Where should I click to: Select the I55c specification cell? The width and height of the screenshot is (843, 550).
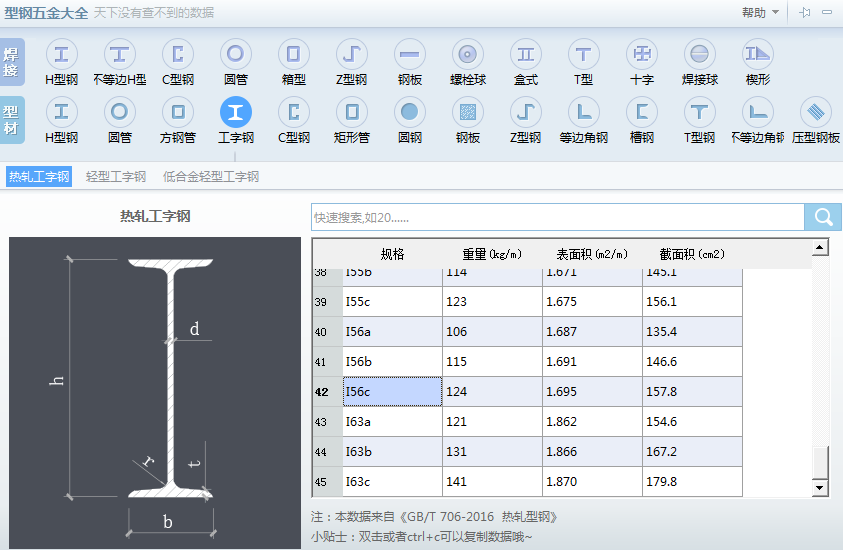tap(392, 302)
